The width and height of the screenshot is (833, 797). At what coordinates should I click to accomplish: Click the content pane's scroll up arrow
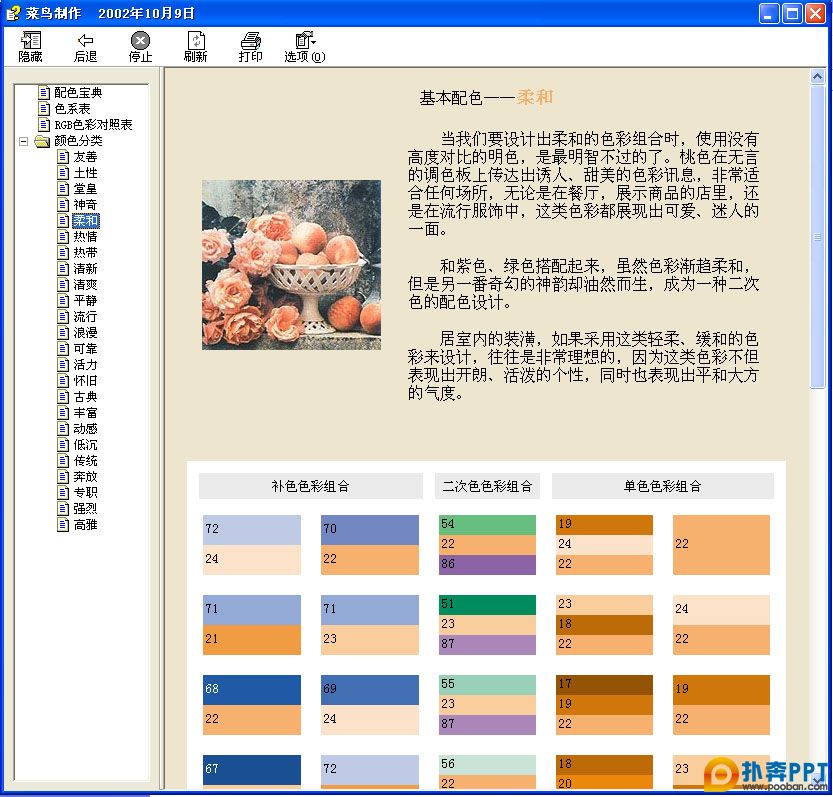tap(818, 77)
